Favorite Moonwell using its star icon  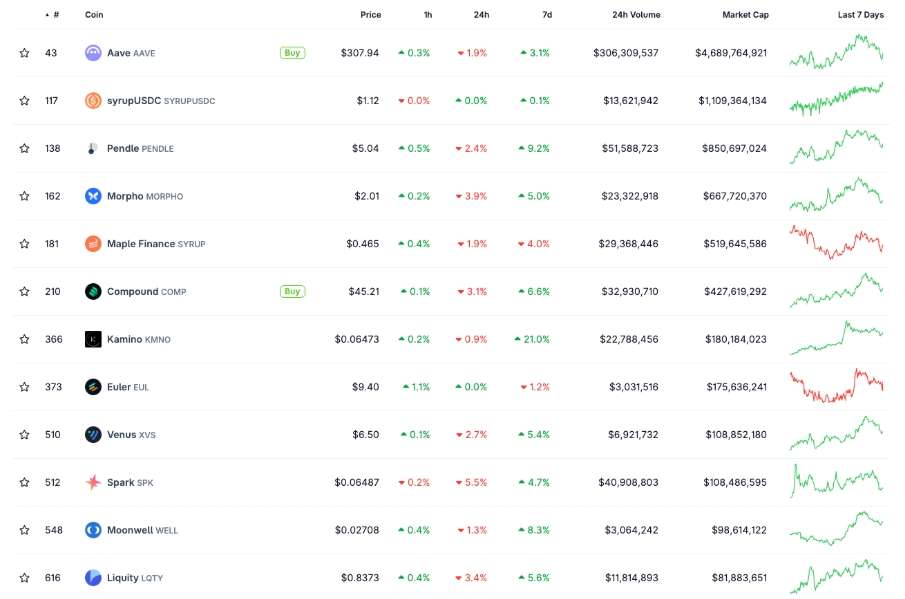(x=24, y=529)
